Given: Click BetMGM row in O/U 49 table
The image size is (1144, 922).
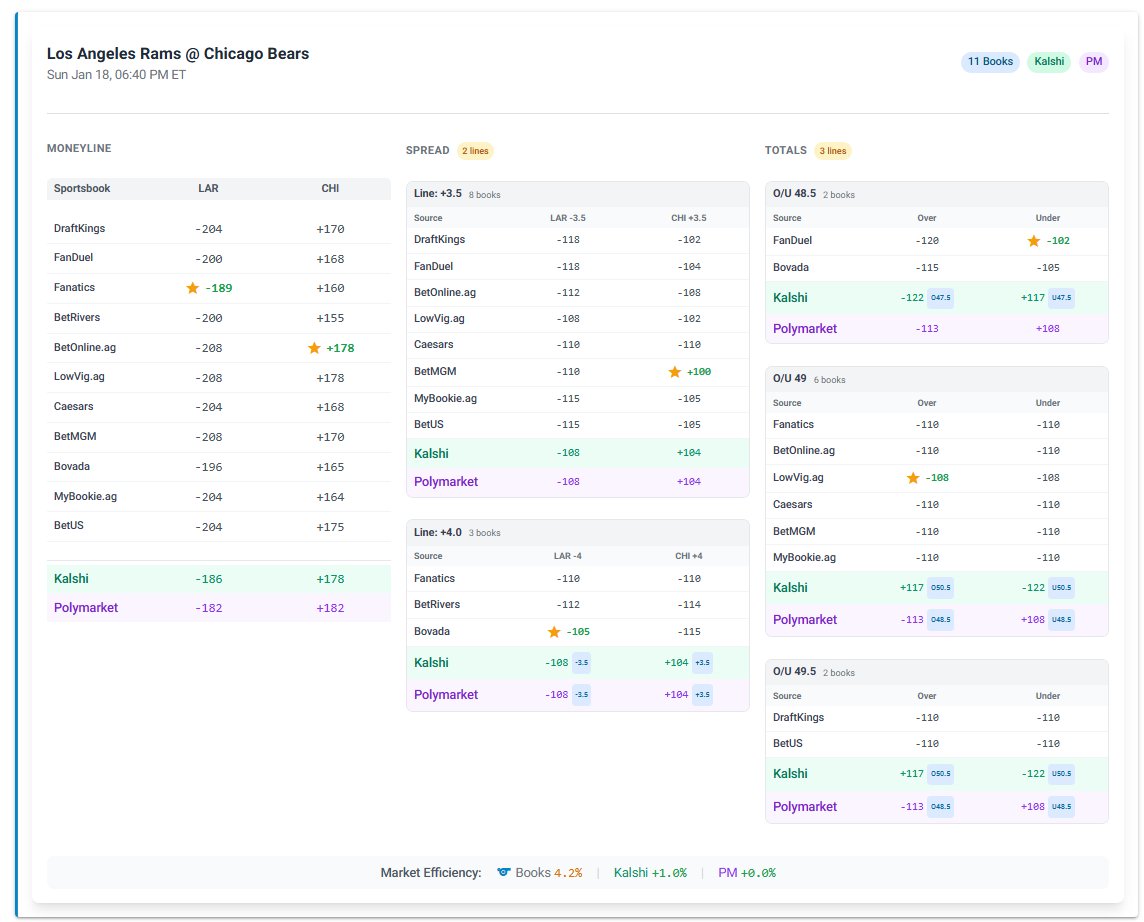Looking at the screenshot, I should 937,532.
